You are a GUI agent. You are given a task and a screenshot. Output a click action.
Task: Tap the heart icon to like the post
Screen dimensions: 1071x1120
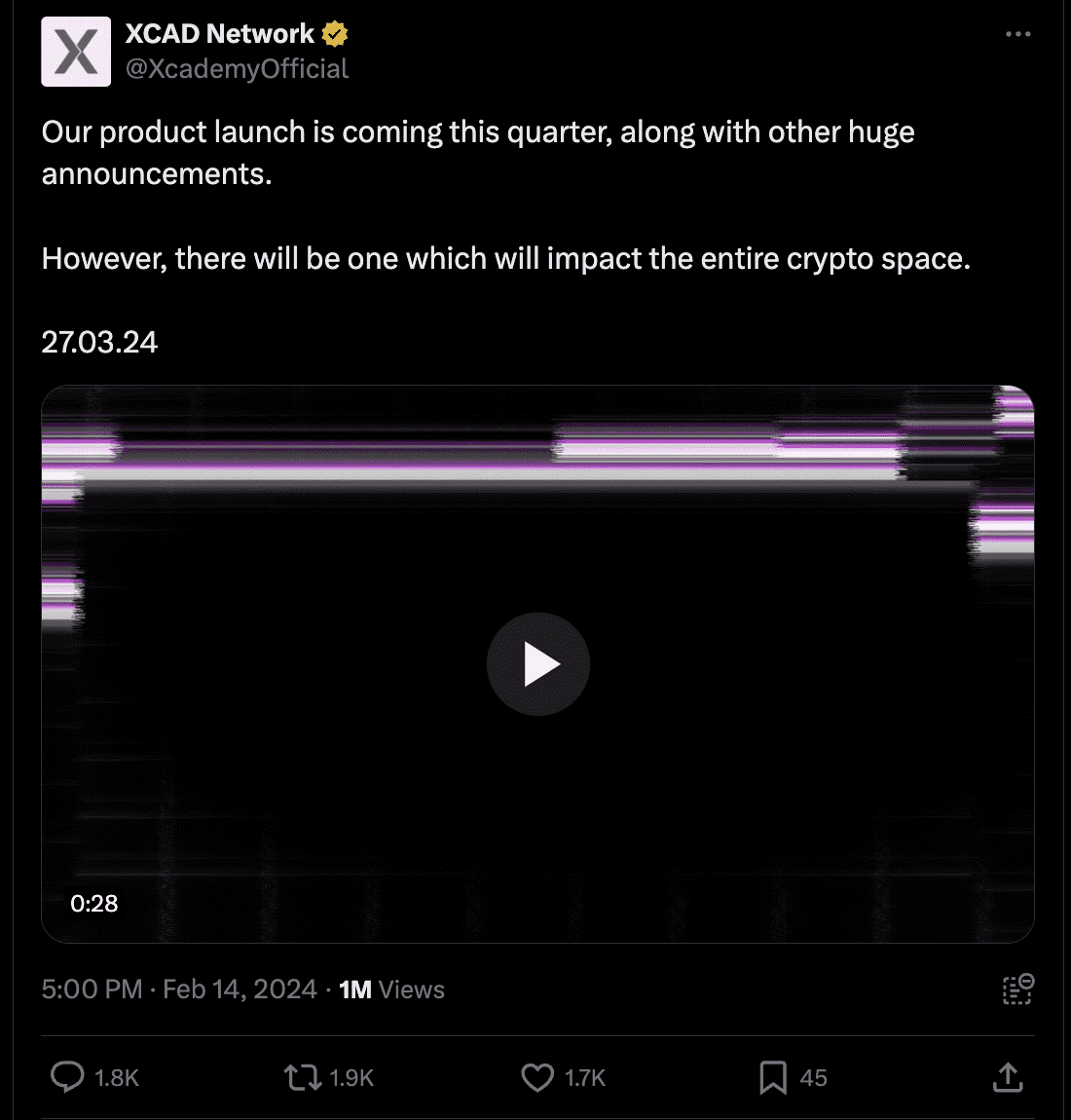click(x=536, y=1078)
